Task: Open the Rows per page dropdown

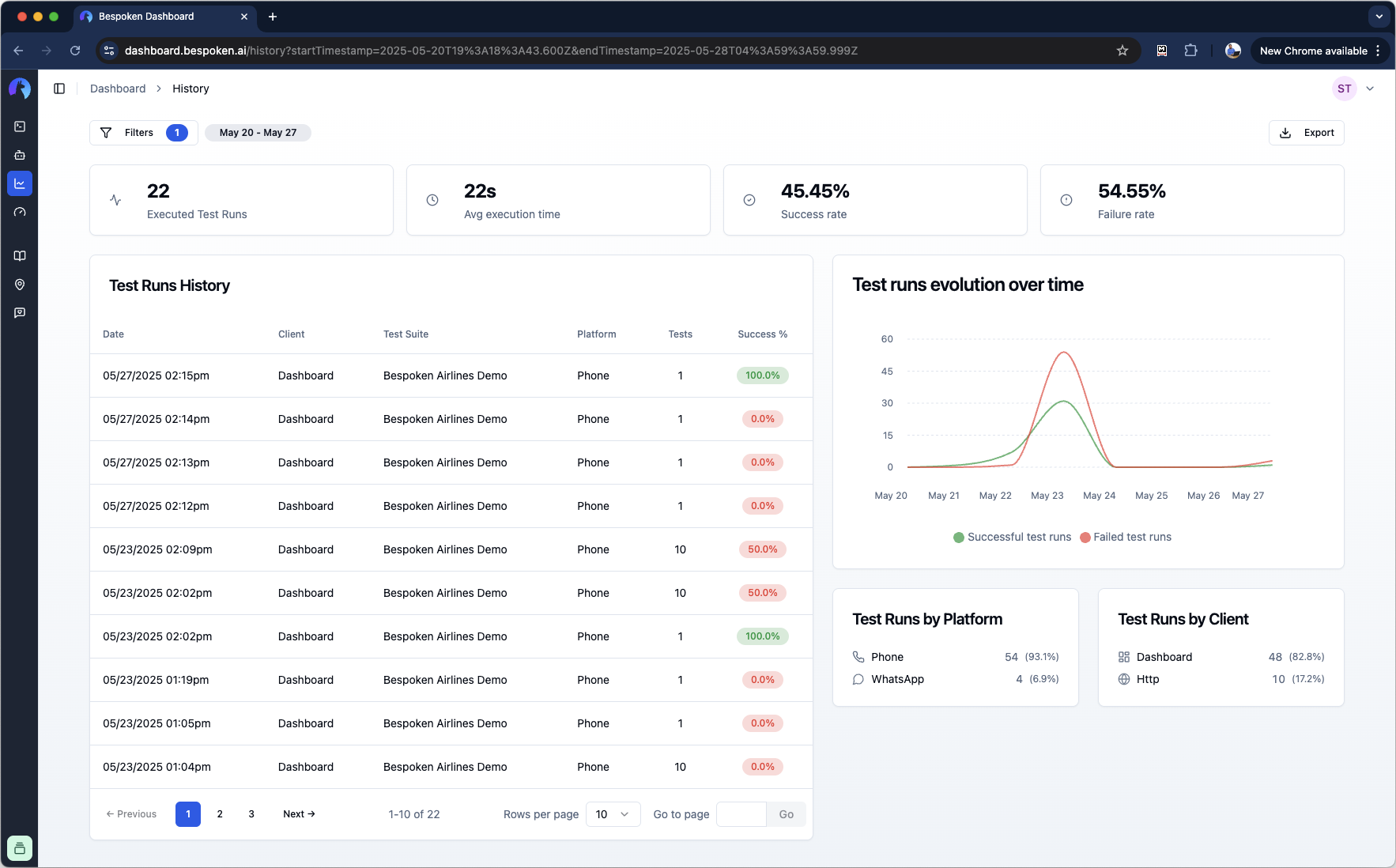Action: coord(613,814)
